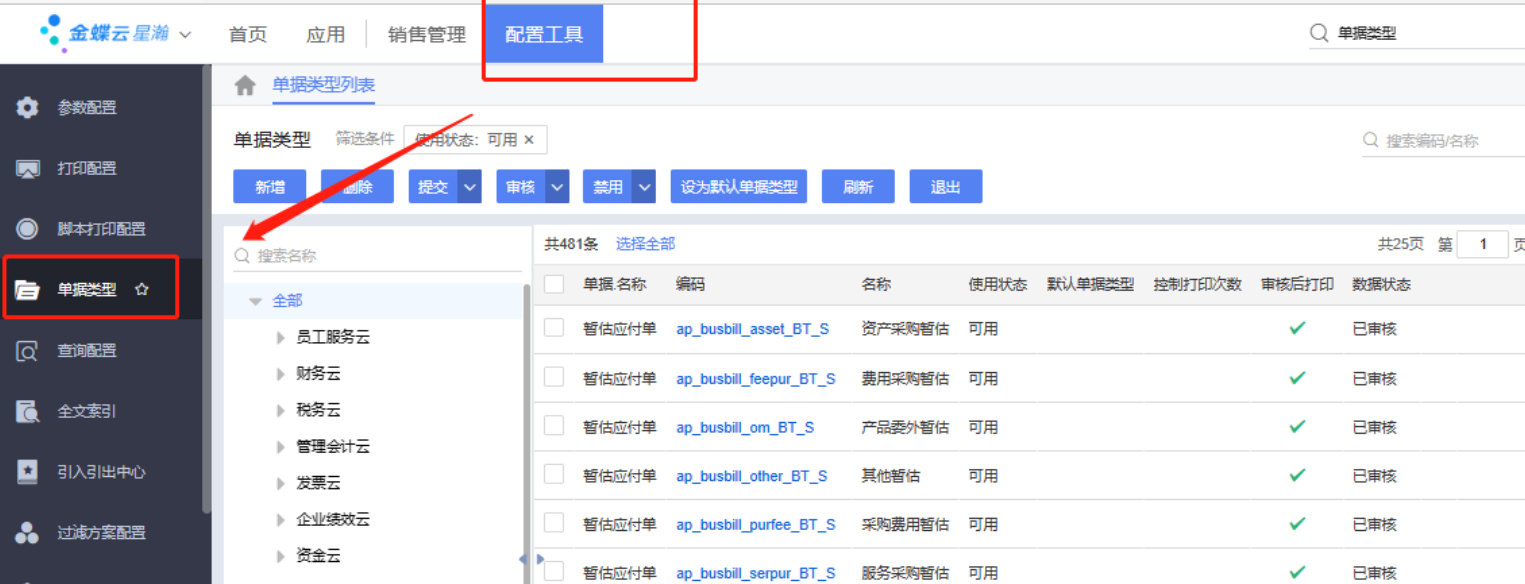Open the 禁用 button dropdown arrow
Image resolution: width=1525 pixels, height=584 pixels.
(x=644, y=187)
